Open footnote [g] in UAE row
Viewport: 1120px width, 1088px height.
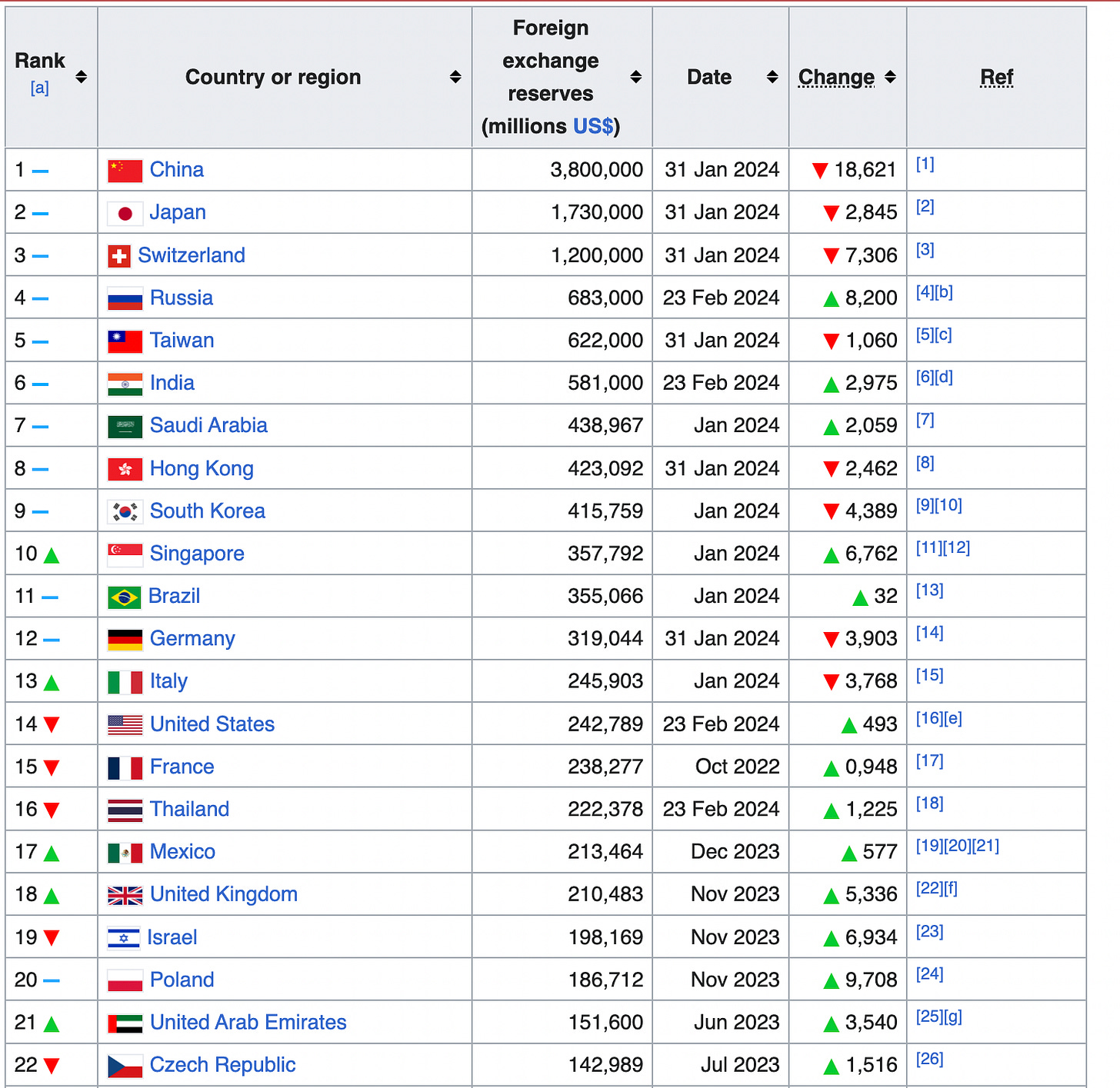pyautogui.click(x=952, y=1016)
